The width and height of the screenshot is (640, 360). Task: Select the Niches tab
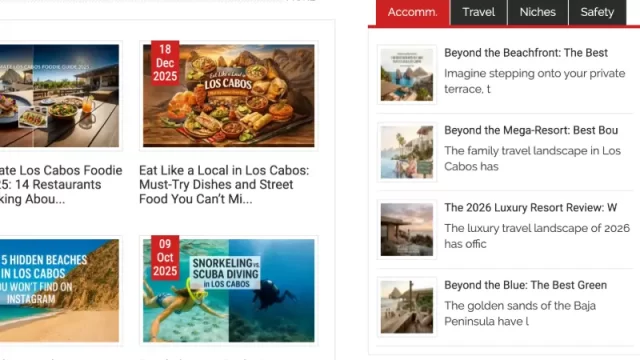538,12
